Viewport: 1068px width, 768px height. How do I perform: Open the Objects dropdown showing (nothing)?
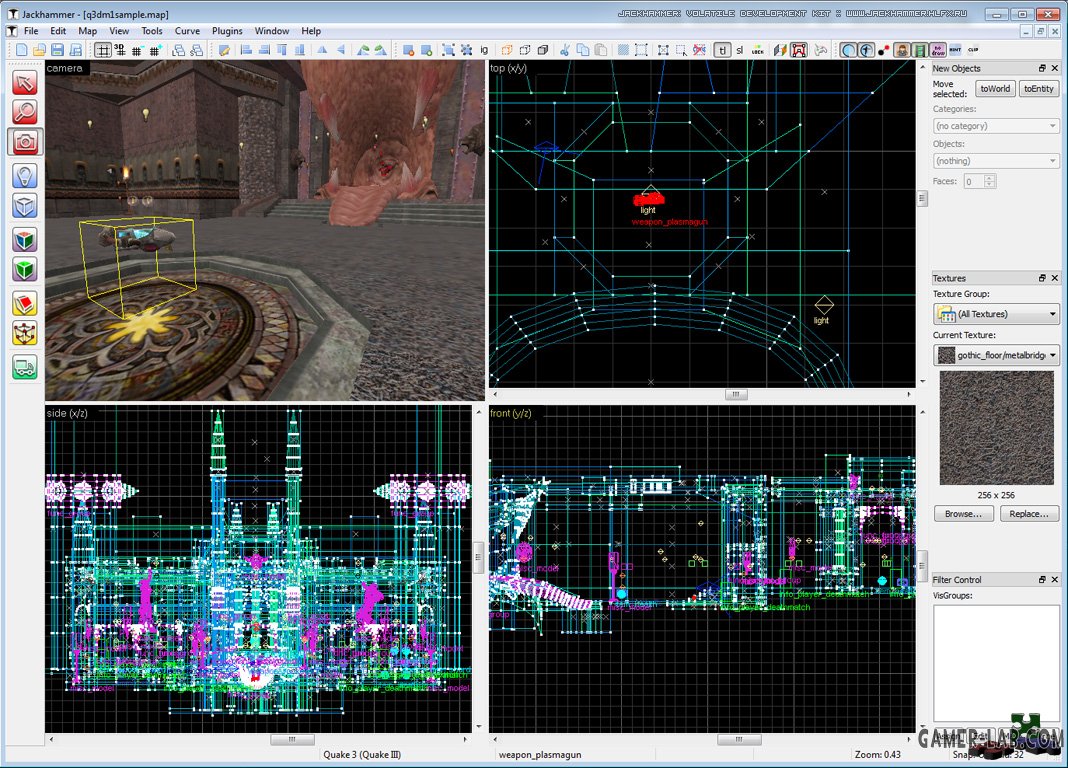[995, 161]
